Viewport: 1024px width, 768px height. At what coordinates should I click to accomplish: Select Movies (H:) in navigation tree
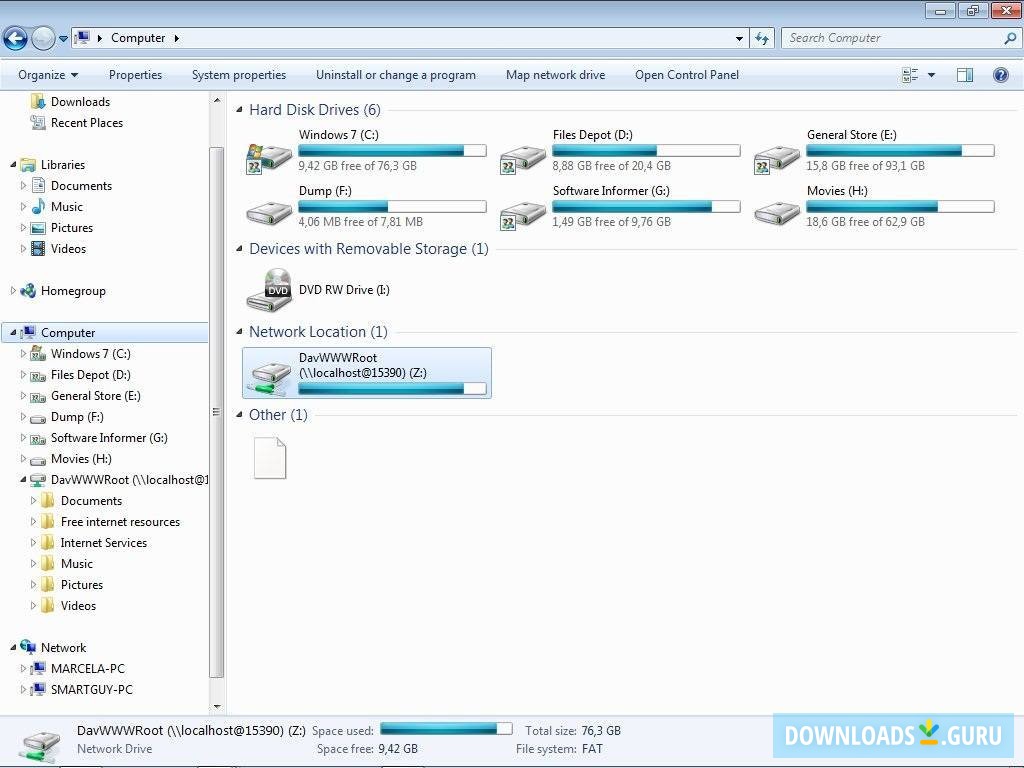[81, 458]
